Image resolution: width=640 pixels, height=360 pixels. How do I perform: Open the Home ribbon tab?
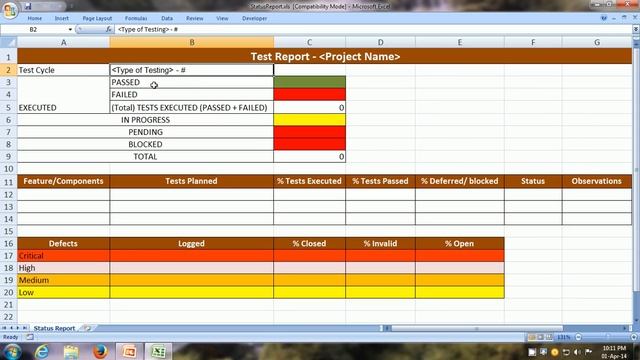pyautogui.click(x=35, y=18)
